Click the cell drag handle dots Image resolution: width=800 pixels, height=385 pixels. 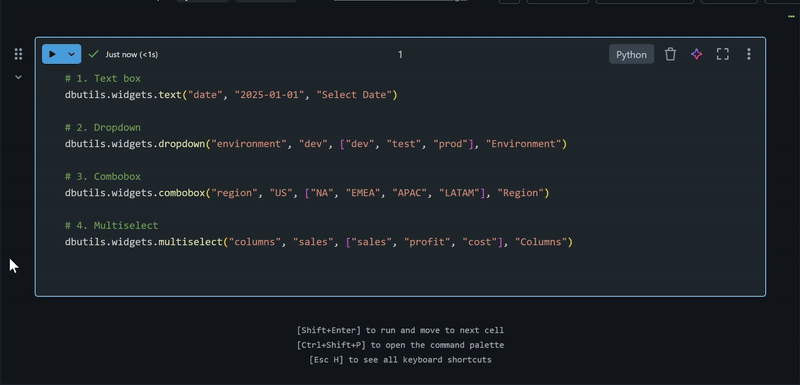tap(18, 54)
